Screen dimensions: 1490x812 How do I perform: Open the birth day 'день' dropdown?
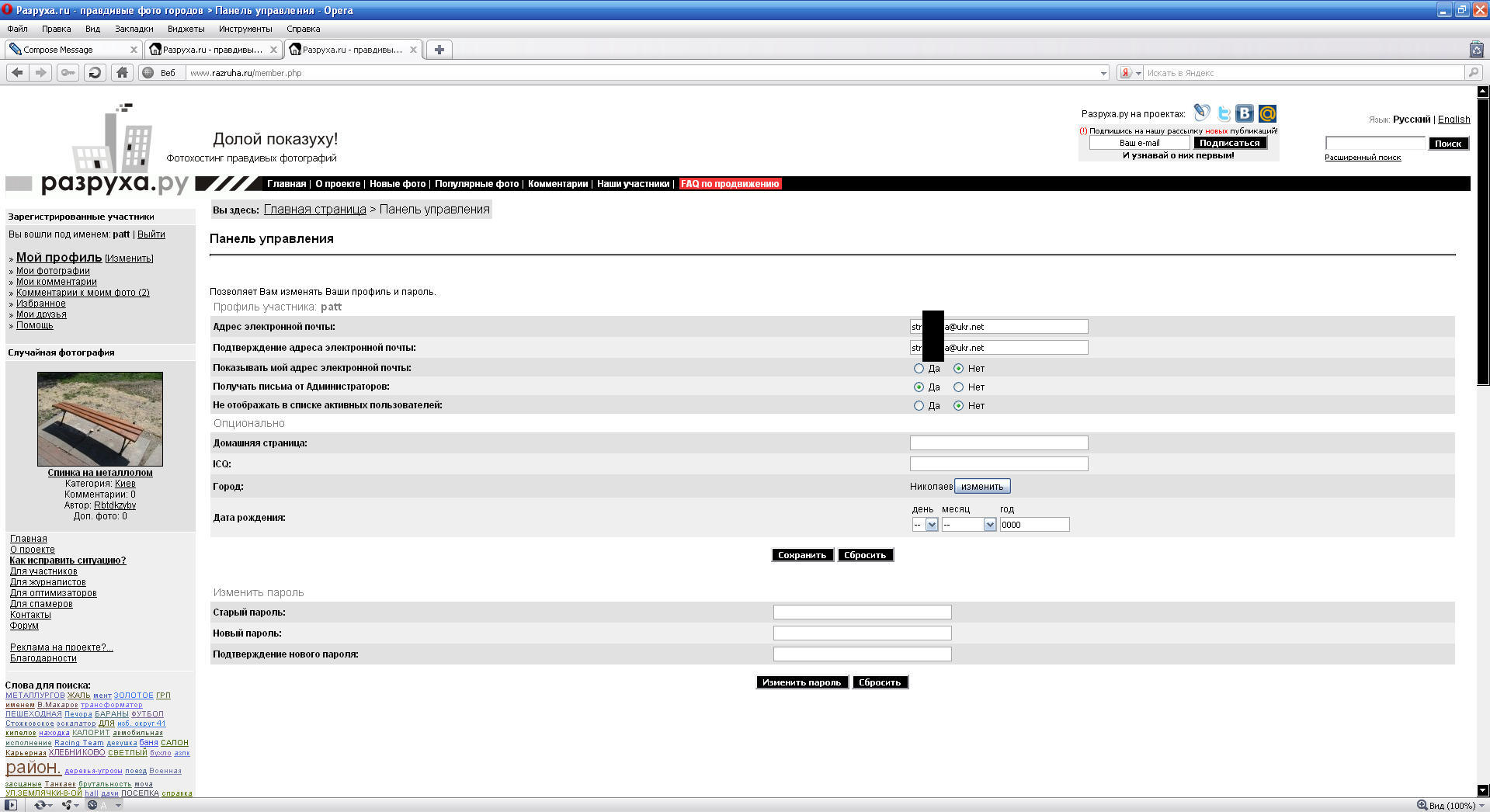tap(925, 525)
